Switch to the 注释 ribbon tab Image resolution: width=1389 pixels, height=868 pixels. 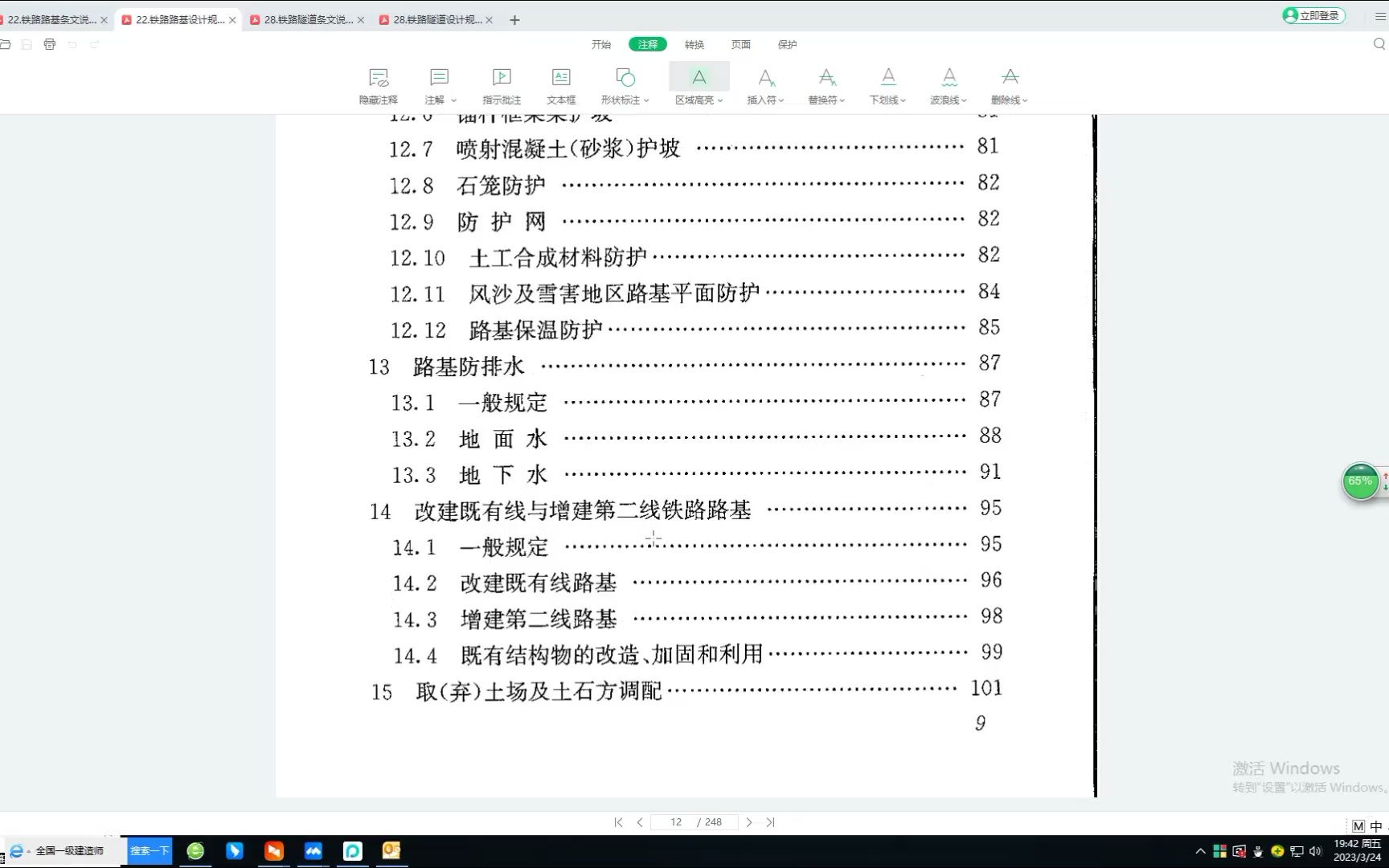click(648, 44)
